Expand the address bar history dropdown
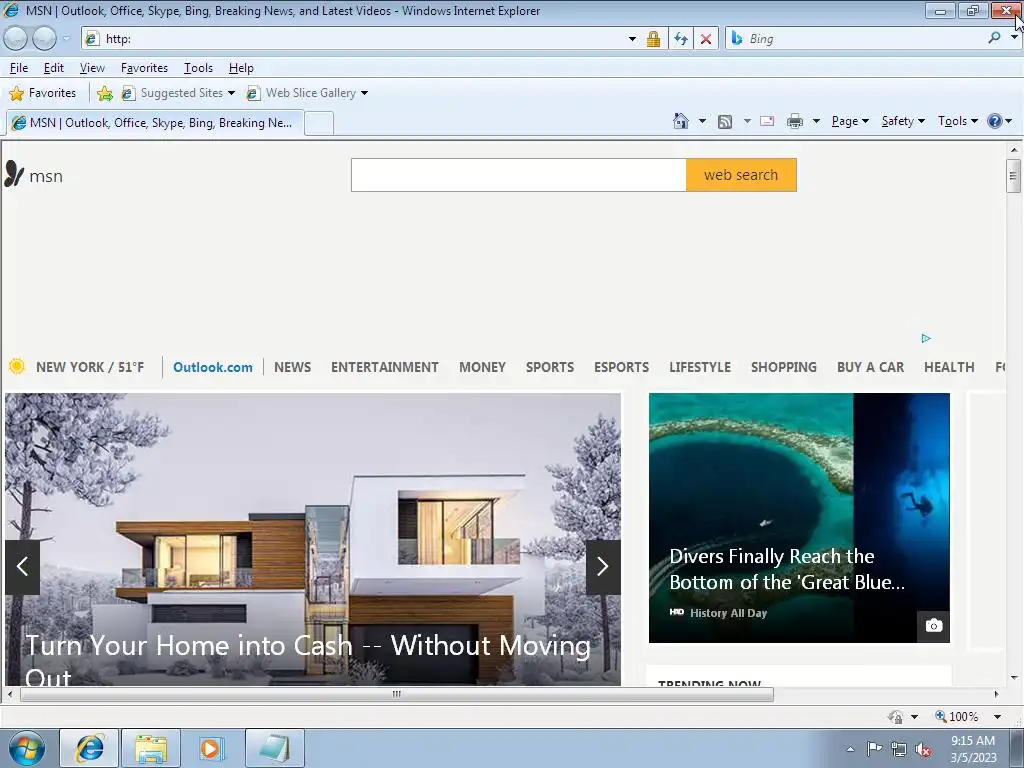Screen dimensions: 1024x768 click(632, 39)
